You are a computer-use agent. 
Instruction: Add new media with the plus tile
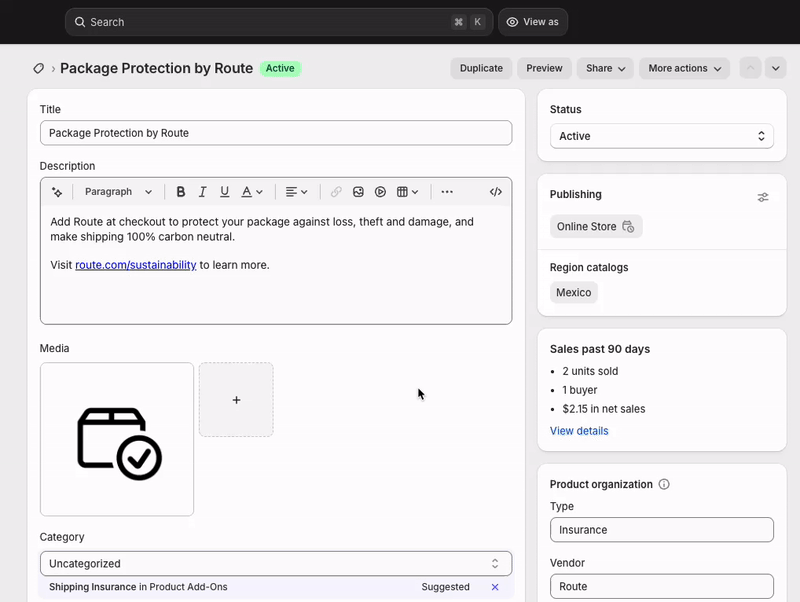click(x=236, y=399)
